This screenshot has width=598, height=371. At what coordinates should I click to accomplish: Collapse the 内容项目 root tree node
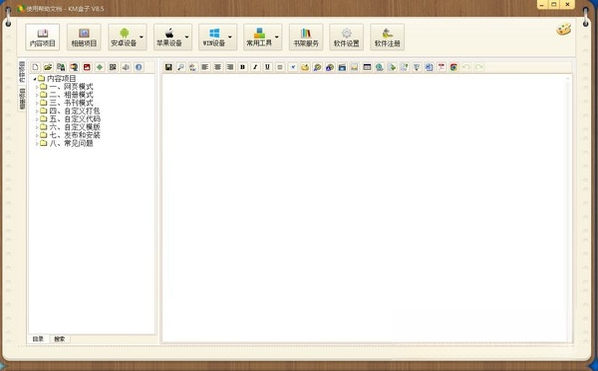(35, 79)
